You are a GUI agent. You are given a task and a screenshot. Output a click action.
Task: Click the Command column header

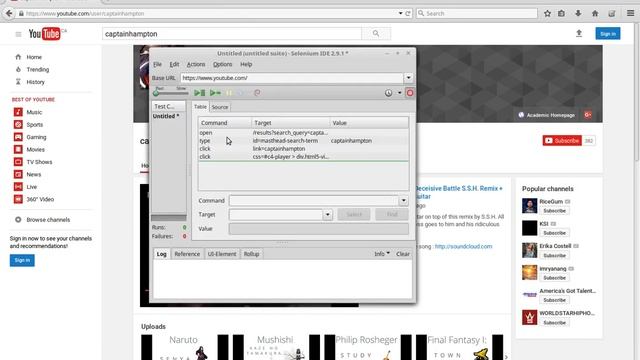[x=225, y=123]
